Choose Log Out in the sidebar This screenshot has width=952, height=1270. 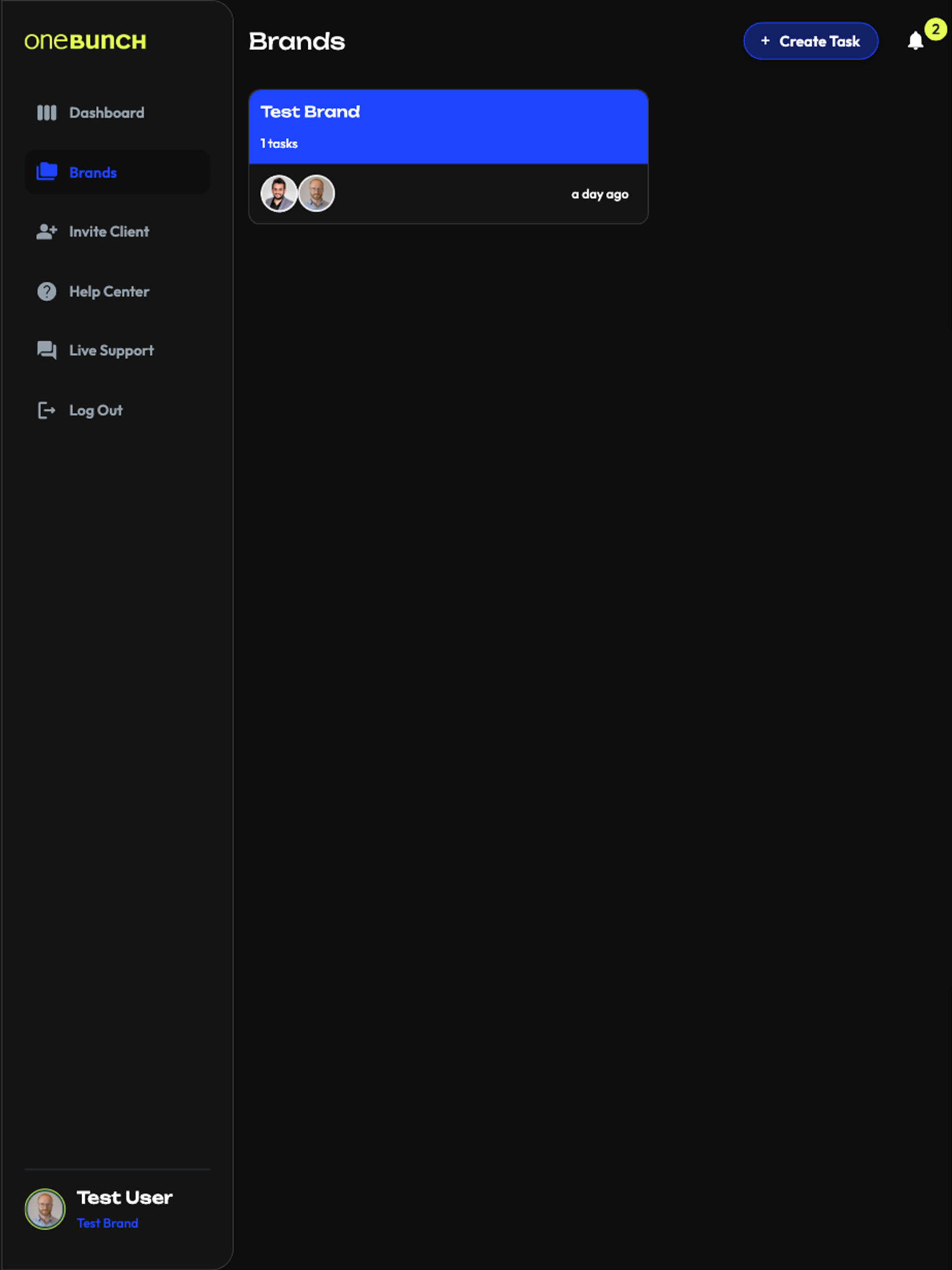click(x=118, y=410)
